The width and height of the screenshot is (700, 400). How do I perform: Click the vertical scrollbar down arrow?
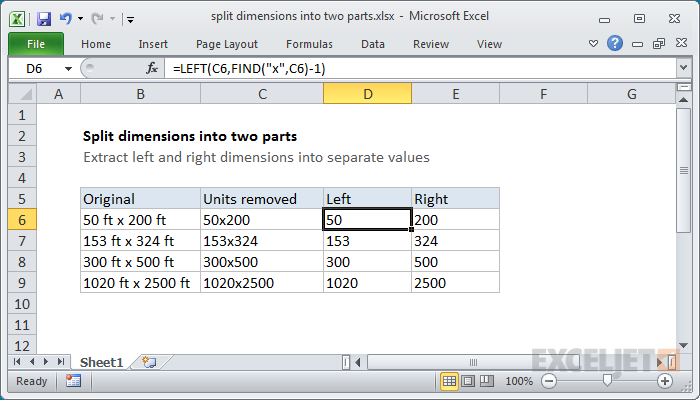(x=683, y=345)
